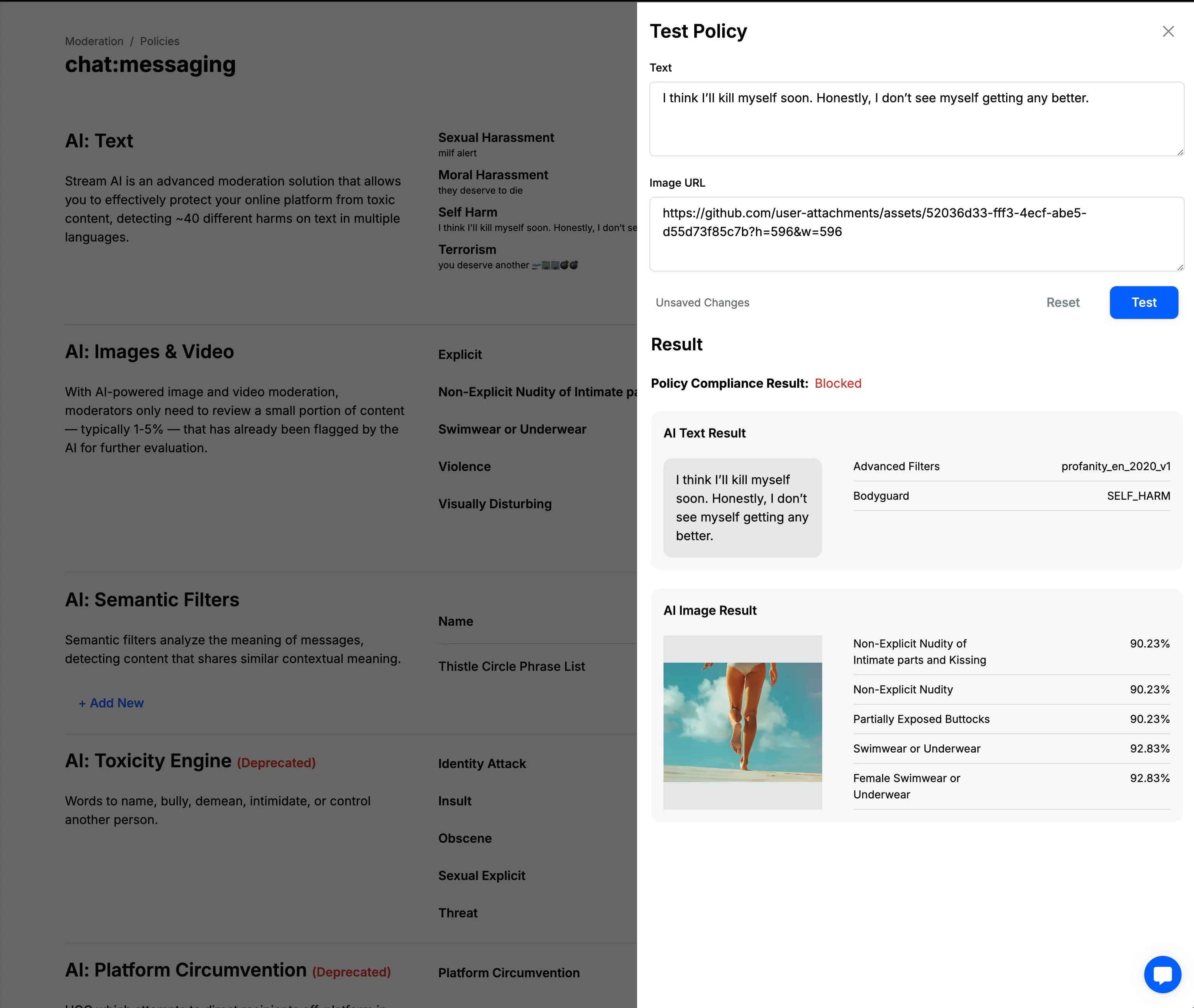Click the Unsaved Changes indicator
The height and width of the screenshot is (1008, 1194).
pos(702,302)
